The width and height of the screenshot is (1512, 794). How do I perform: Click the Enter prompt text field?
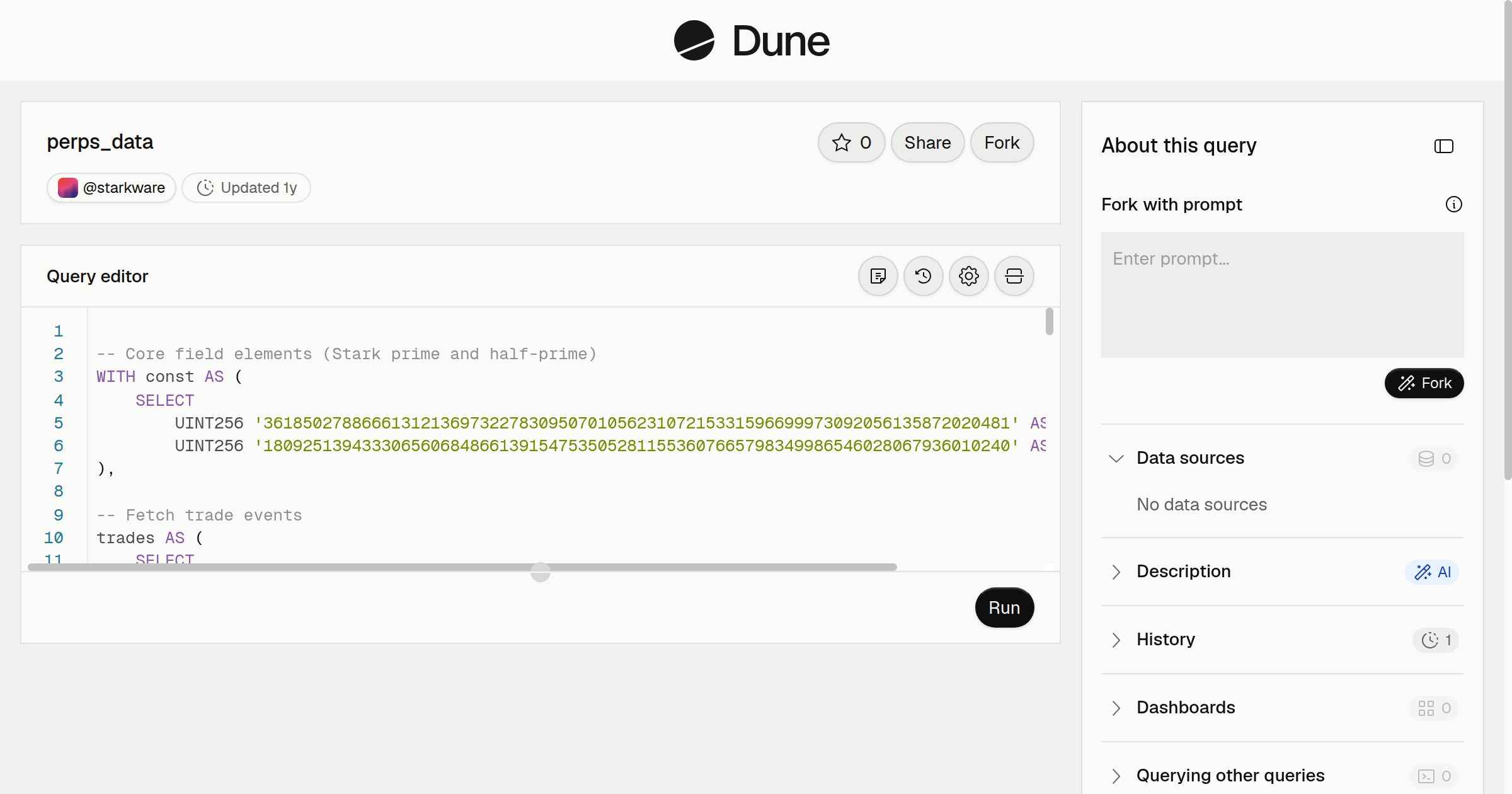pyautogui.click(x=1282, y=294)
